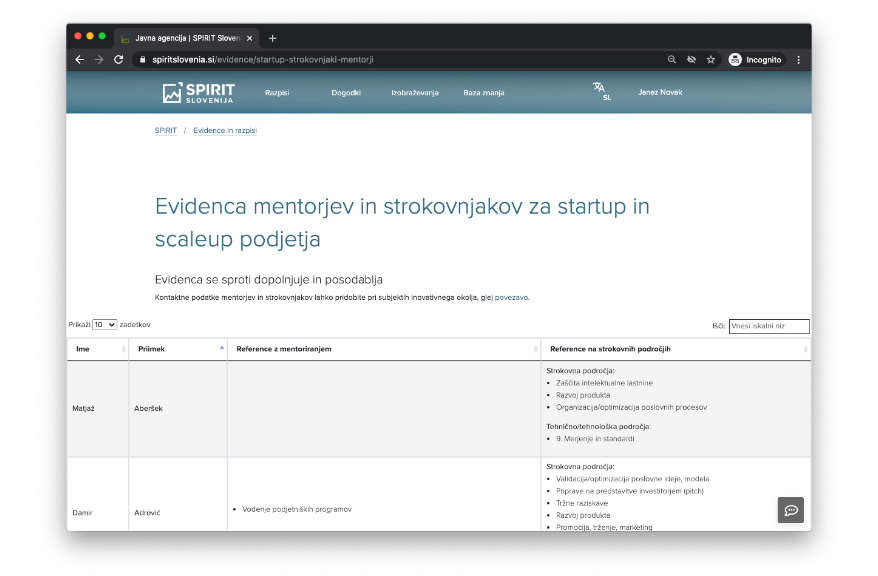Bookmark page using star icon
This screenshot has width=878, height=576.
[711, 60]
